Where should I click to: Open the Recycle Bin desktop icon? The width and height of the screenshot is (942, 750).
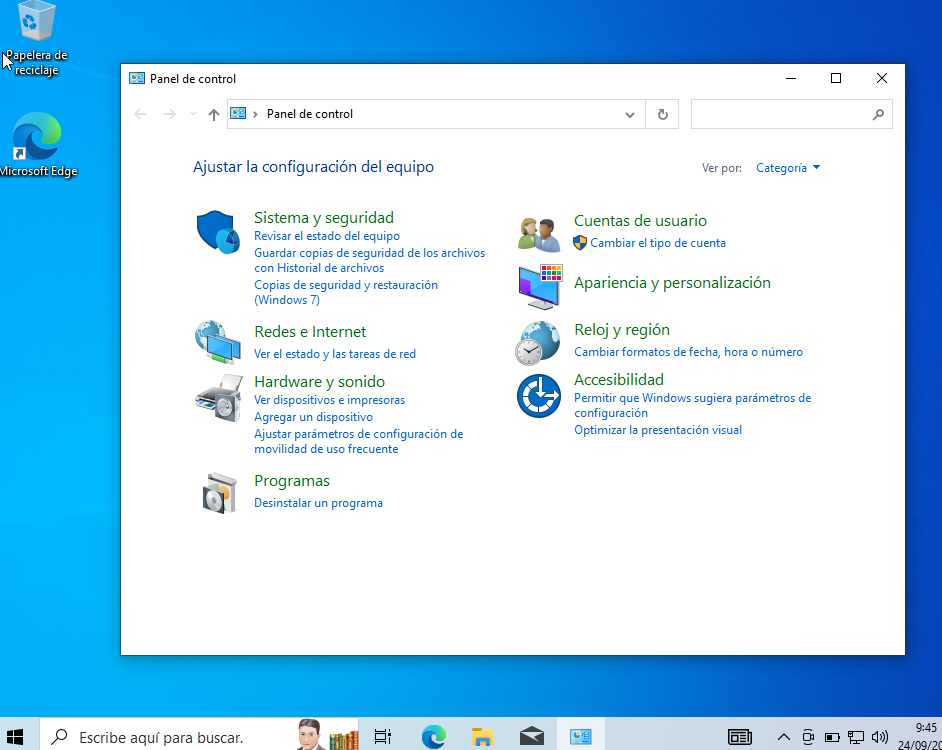tap(36, 38)
